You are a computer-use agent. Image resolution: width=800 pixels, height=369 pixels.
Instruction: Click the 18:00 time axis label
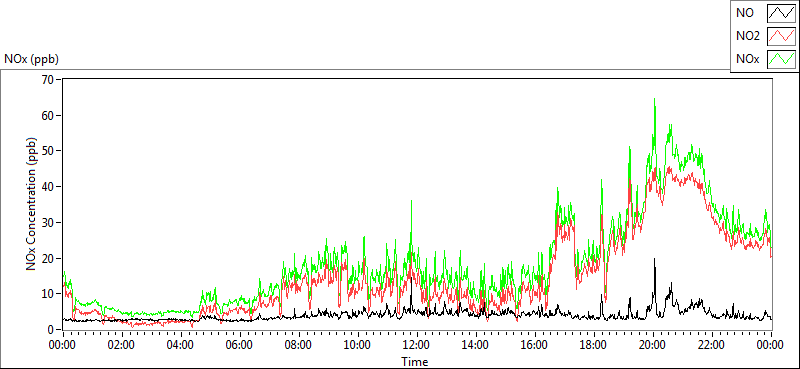pyautogui.click(x=594, y=345)
